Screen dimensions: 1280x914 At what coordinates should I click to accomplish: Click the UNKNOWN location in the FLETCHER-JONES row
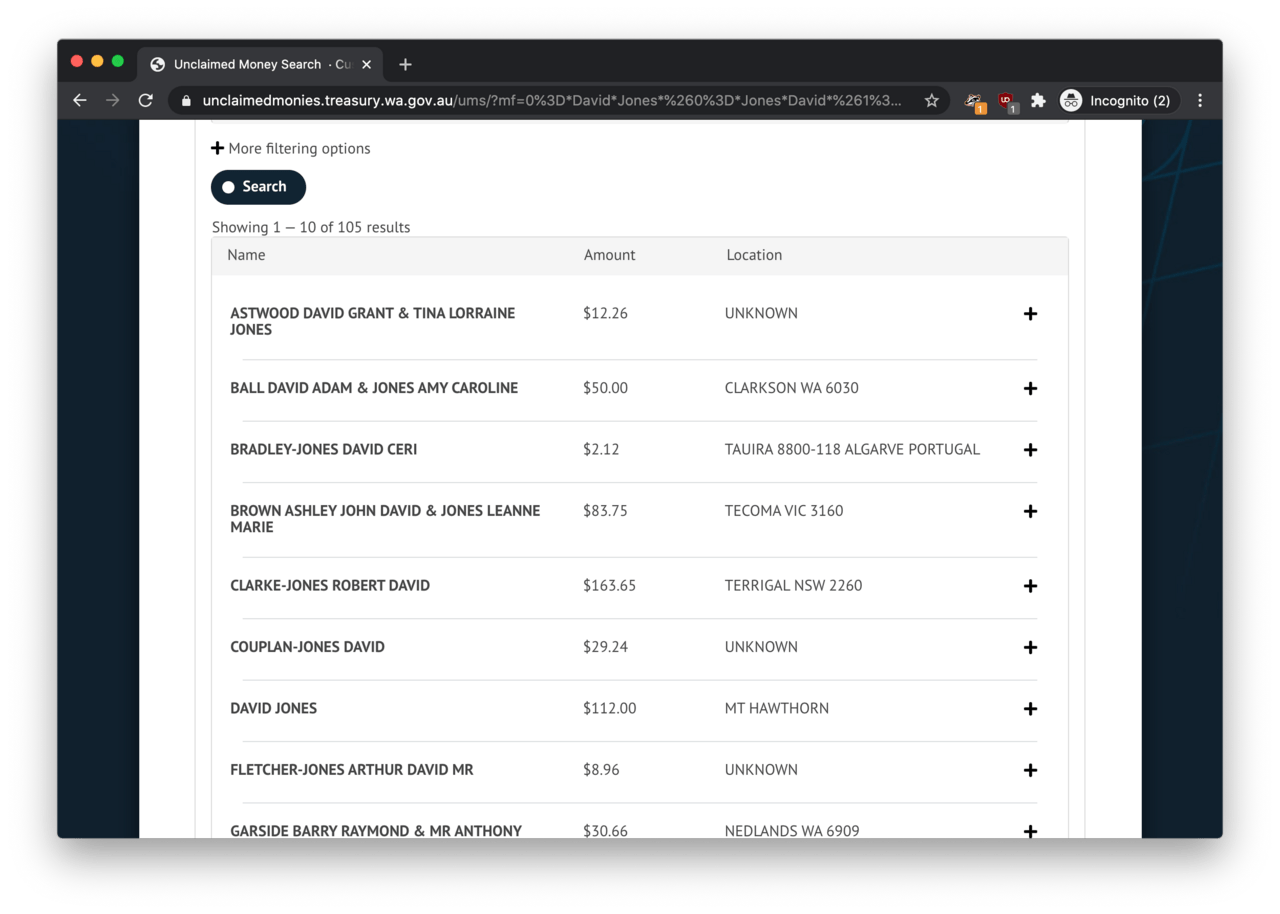(x=761, y=769)
